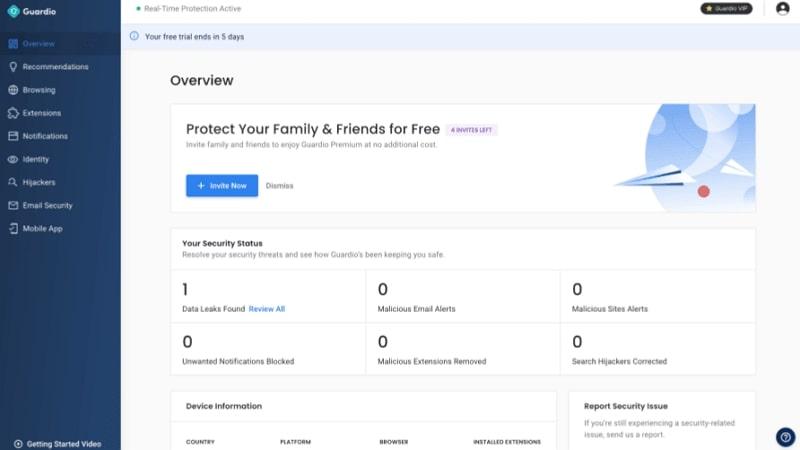Image resolution: width=800 pixels, height=450 pixels.
Task: Open the Mobile App sidebar item
Action: [x=42, y=228]
